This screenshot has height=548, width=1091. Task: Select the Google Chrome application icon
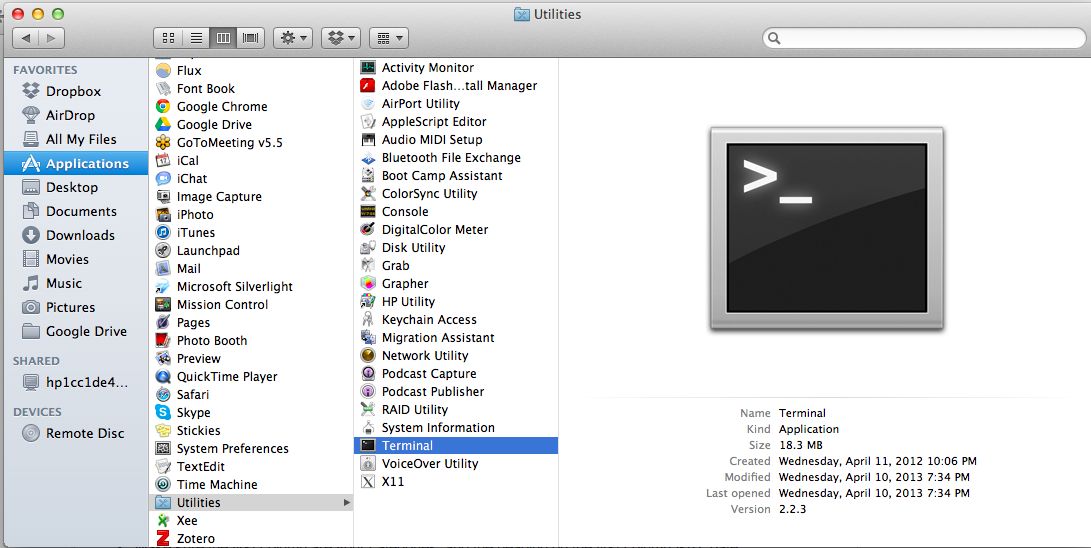tap(163, 107)
